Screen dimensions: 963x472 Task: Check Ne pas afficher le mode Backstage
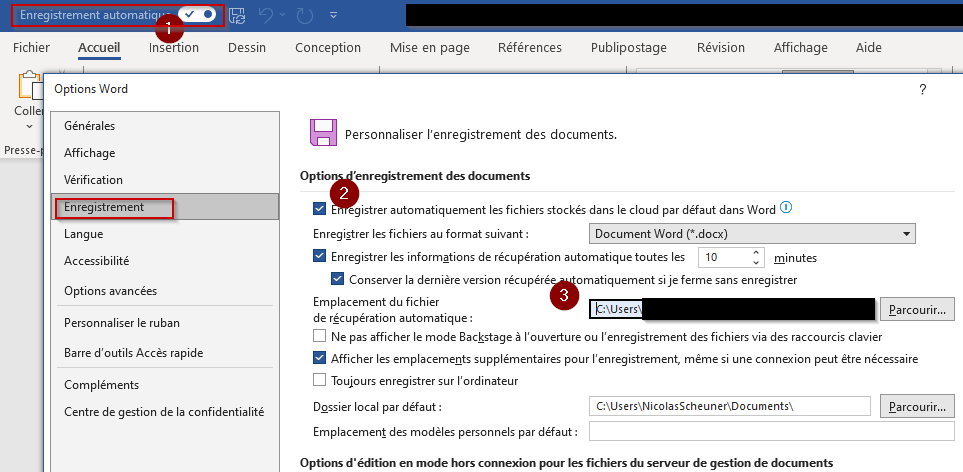coord(319,336)
